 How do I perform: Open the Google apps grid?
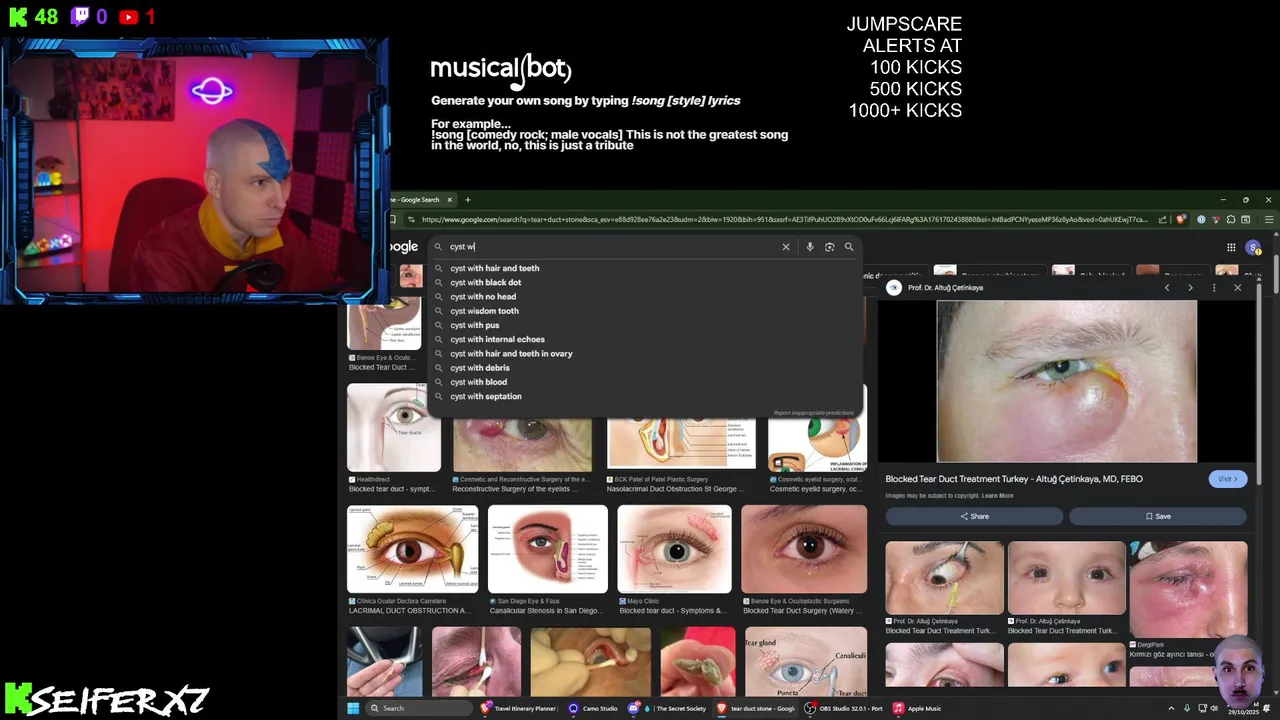pos(1231,248)
